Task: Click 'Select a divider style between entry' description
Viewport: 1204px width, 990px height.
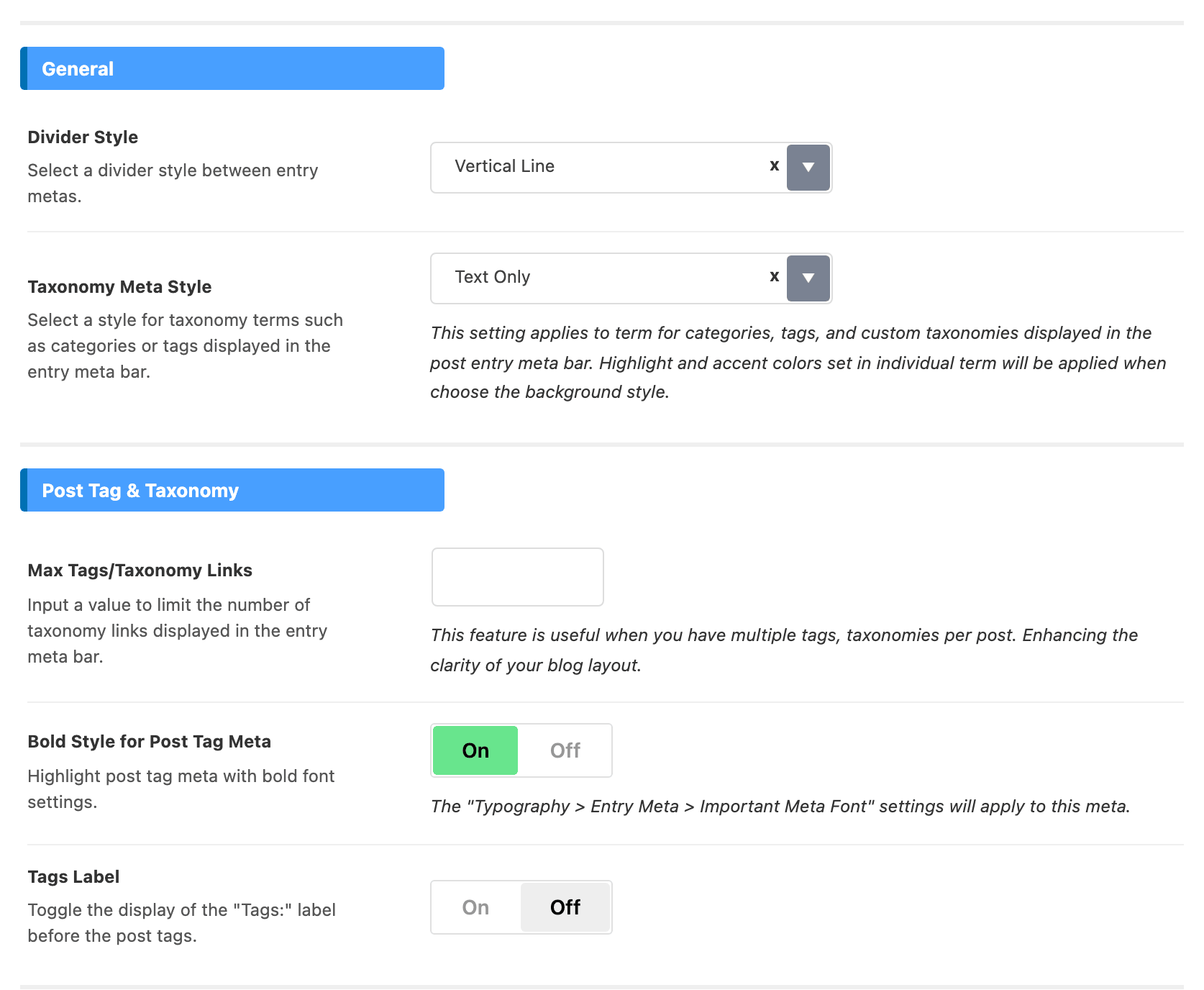Action: tap(173, 183)
